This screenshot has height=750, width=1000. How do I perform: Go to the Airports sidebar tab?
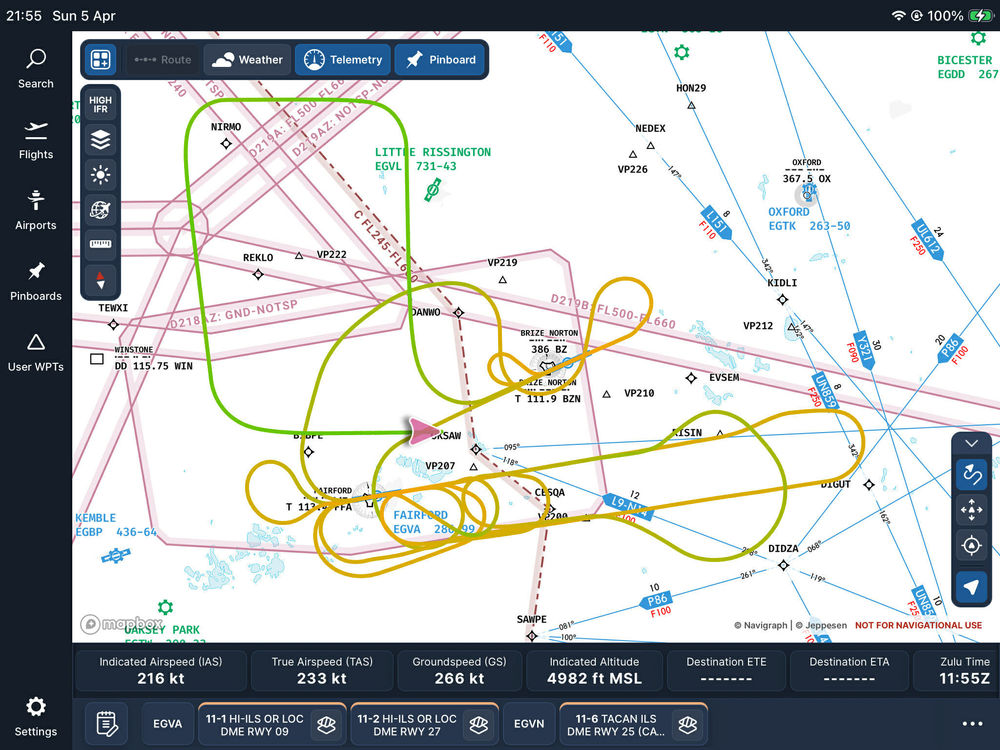(x=36, y=211)
